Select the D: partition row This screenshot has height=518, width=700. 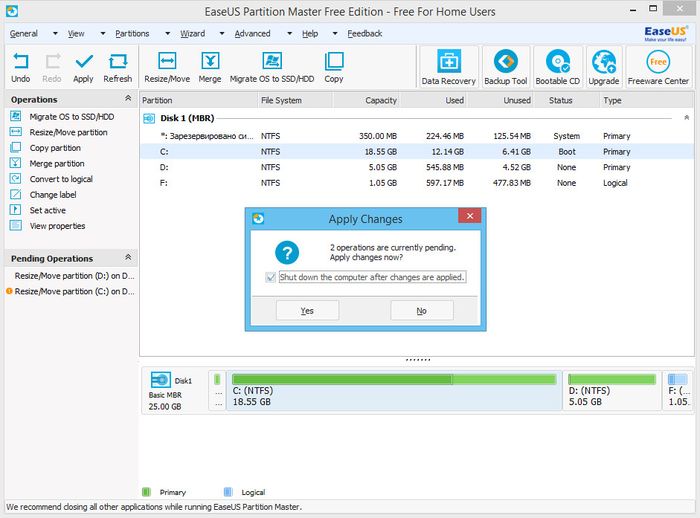tap(417, 167)
